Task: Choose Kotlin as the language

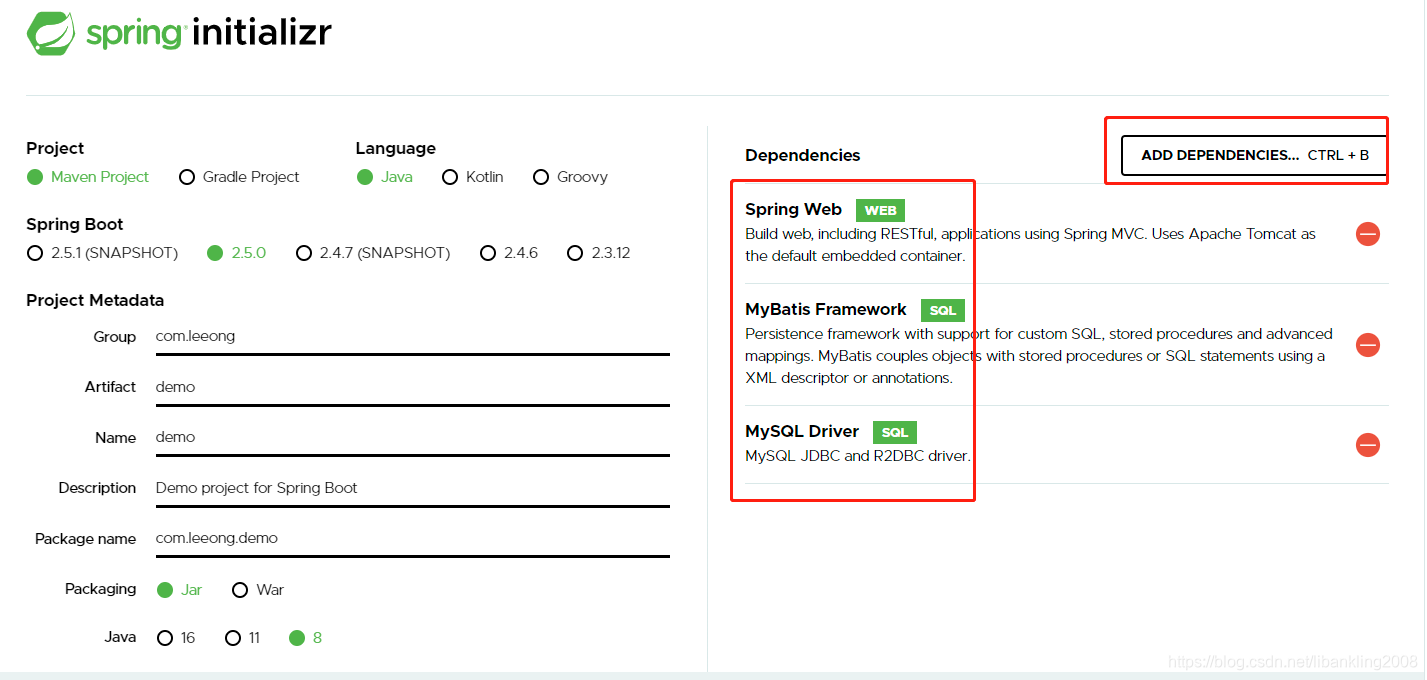Action: [x=471, y=177]
